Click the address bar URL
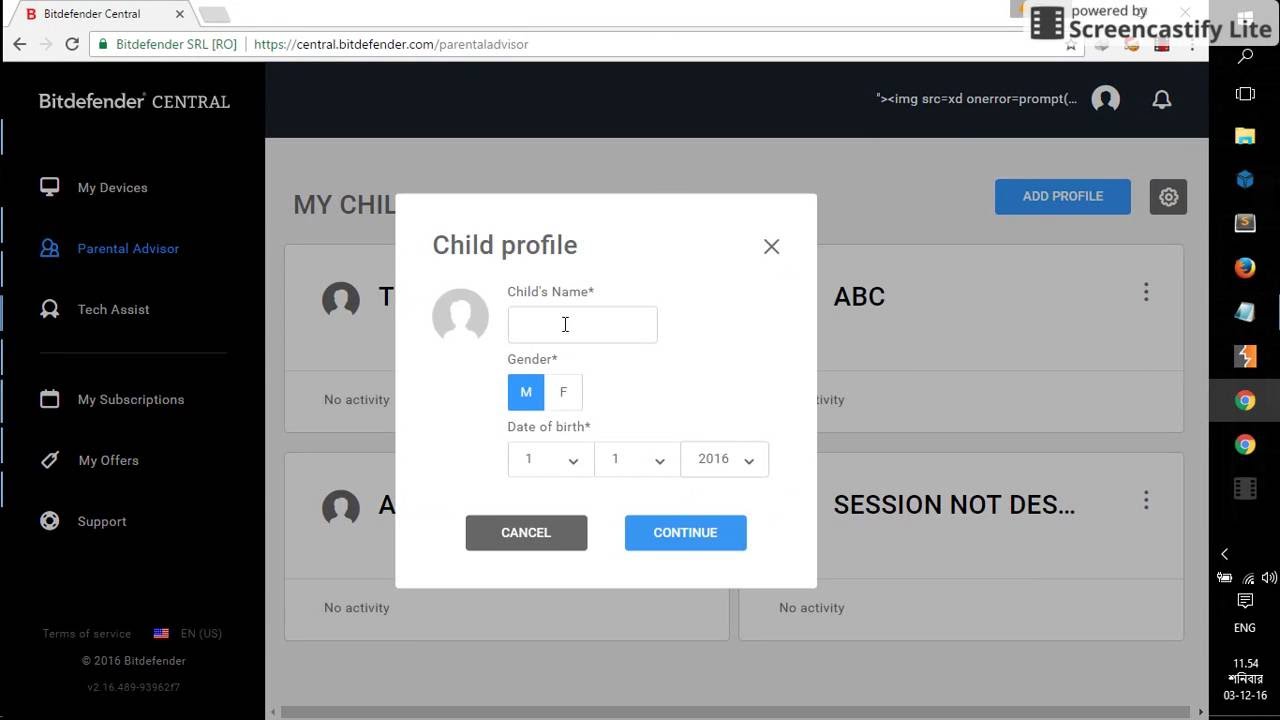1280x720 pixels. 391,44
